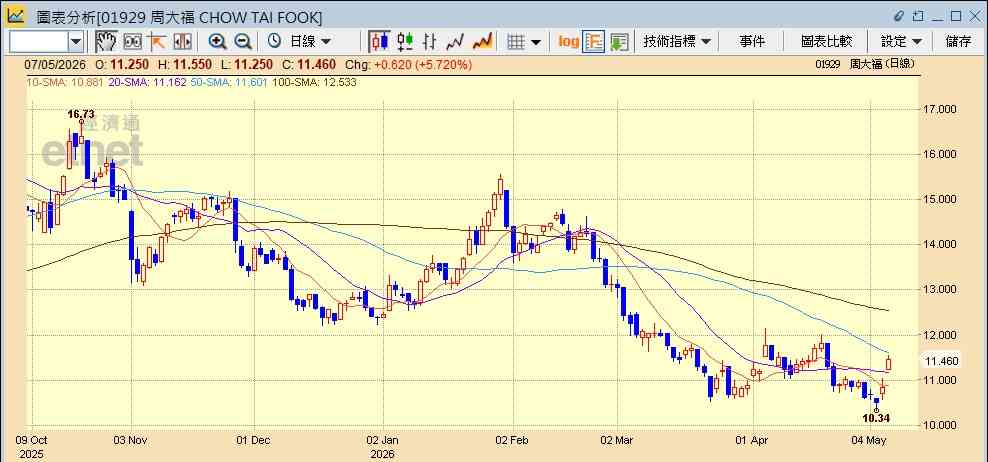Click the zoom out magnifier icon
This screenshot has height=462, width=988.
coord(243,42)
